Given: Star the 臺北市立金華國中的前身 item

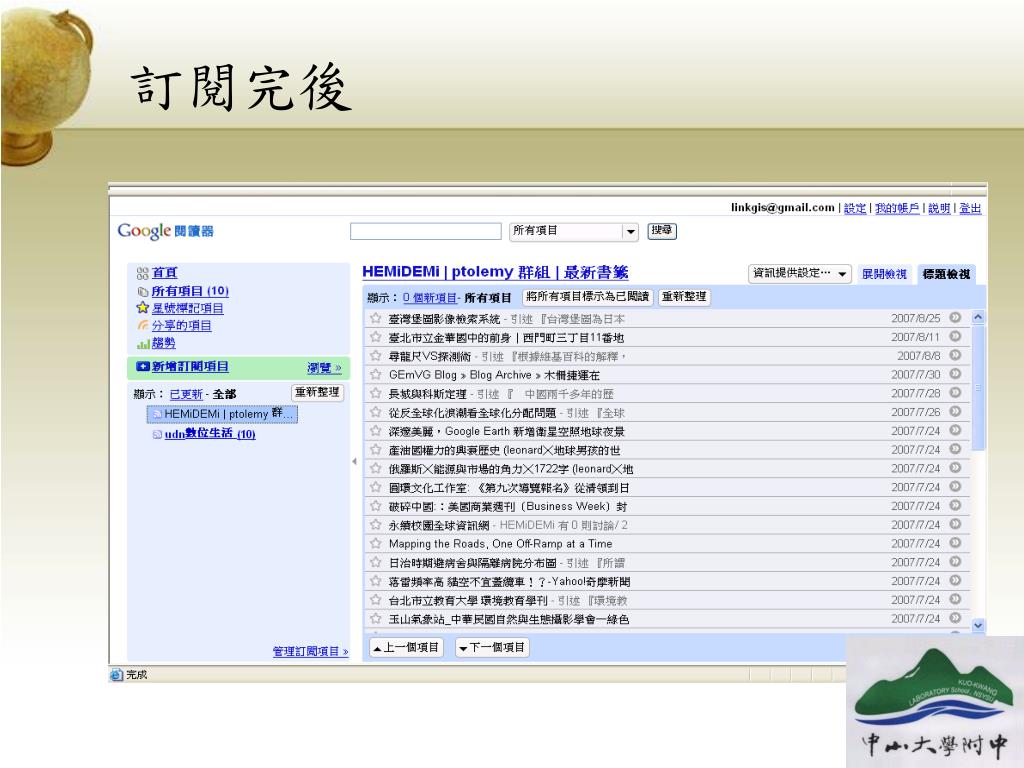Looking at the screenshot, I should [376, 337].
